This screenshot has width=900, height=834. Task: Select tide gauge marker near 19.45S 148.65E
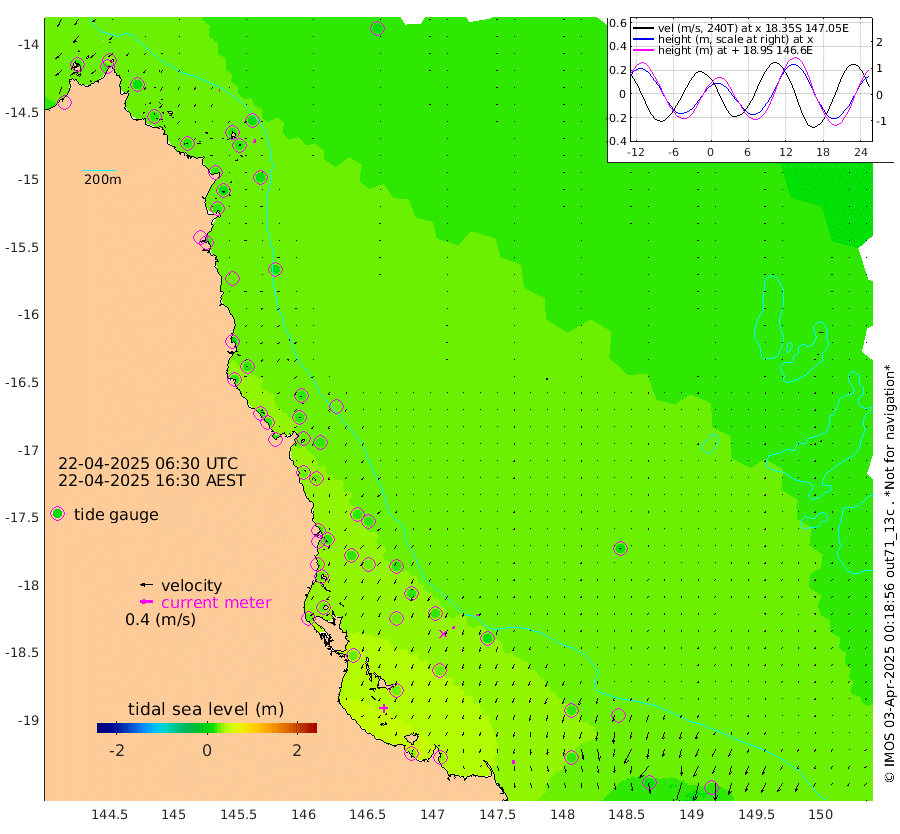pyautogui.click(x=649, y=782)
